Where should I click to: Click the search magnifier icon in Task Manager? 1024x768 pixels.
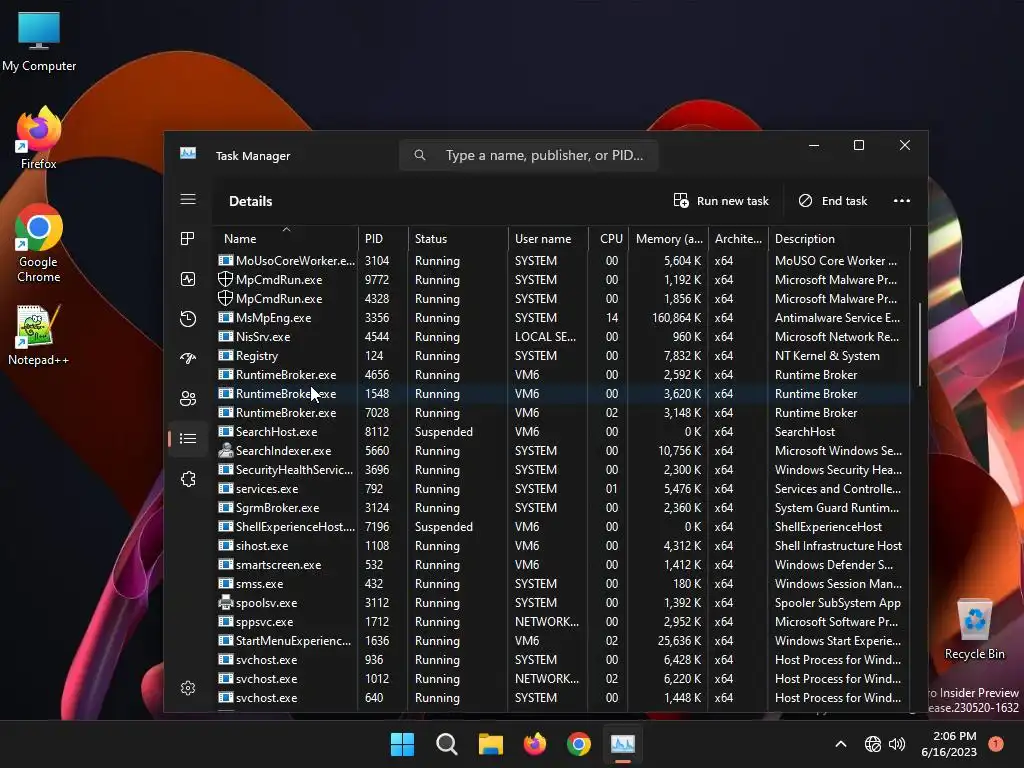[x=420, y=155]
